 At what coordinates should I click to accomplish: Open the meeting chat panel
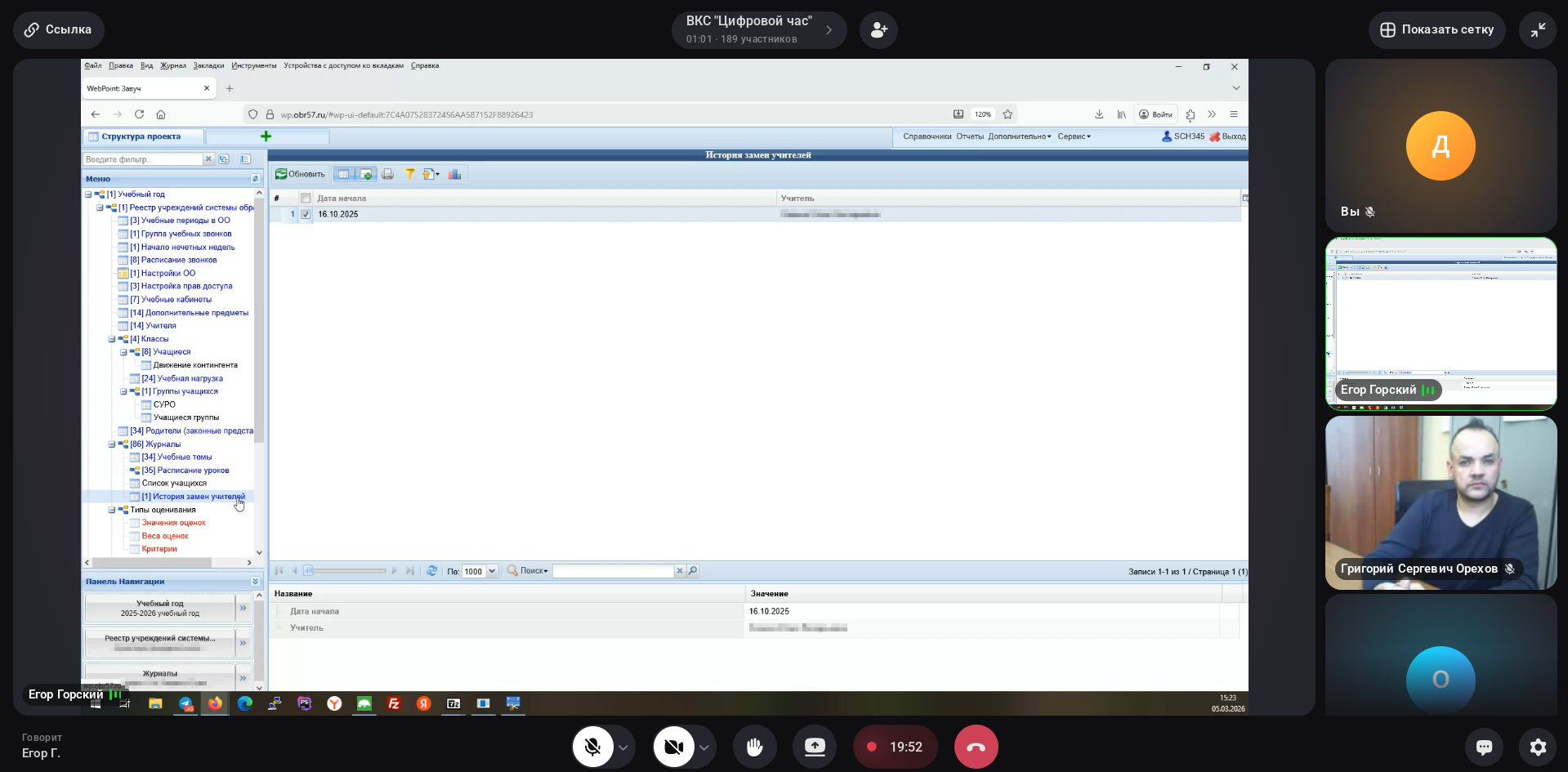[1484, 747]
